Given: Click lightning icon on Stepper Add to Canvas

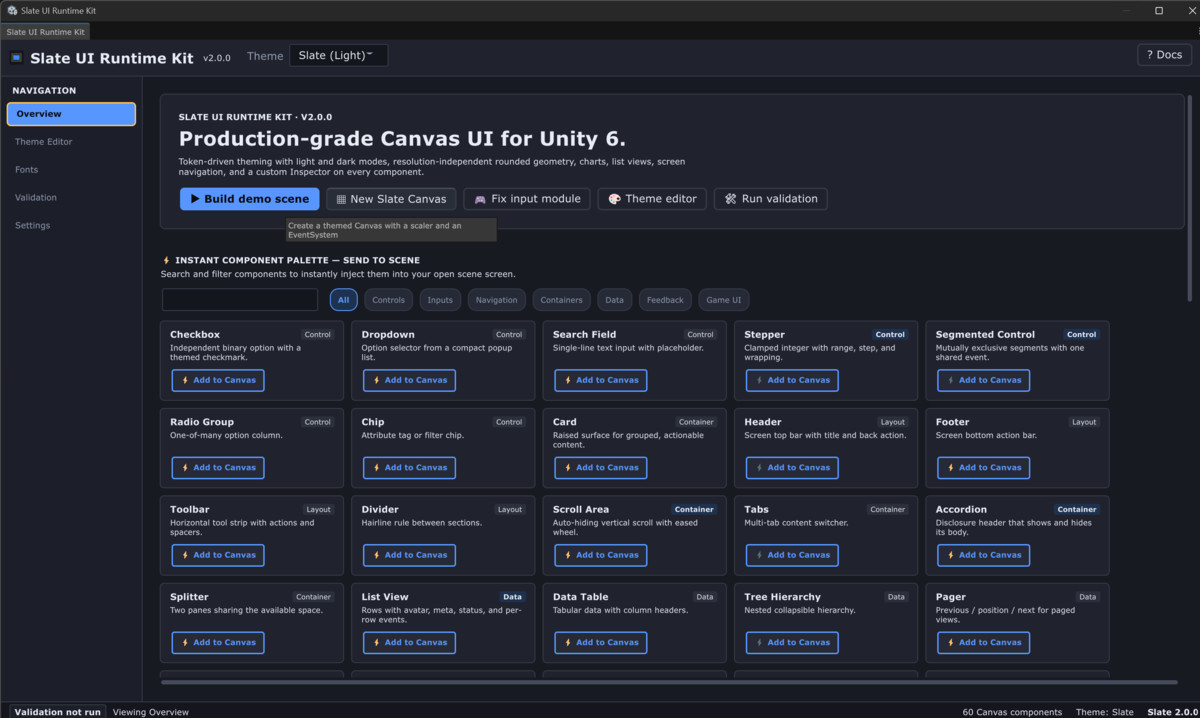Looking at the screenshot, I should pos(759,380).
